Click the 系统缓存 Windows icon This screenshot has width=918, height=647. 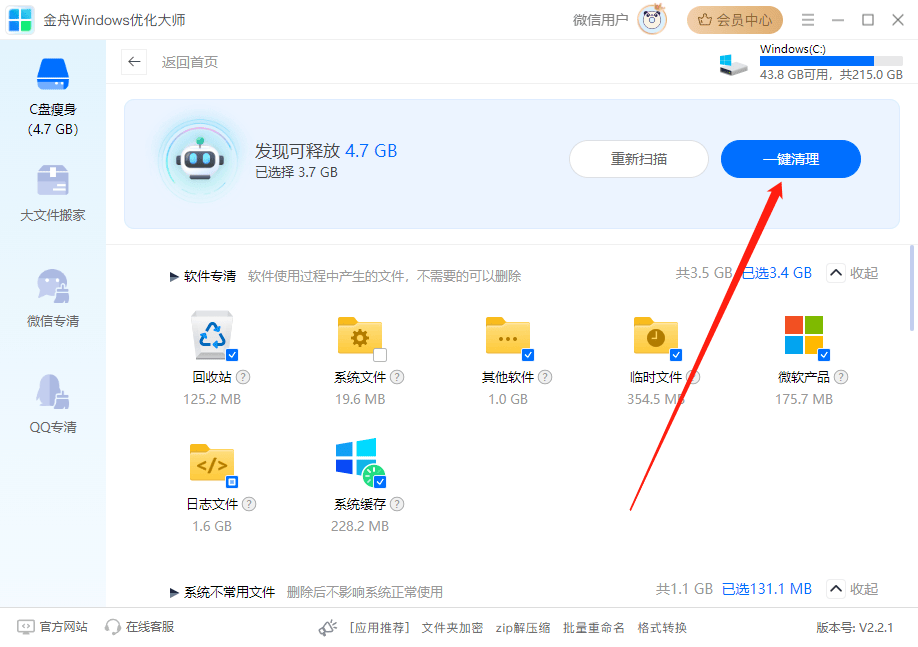[359, 461]
